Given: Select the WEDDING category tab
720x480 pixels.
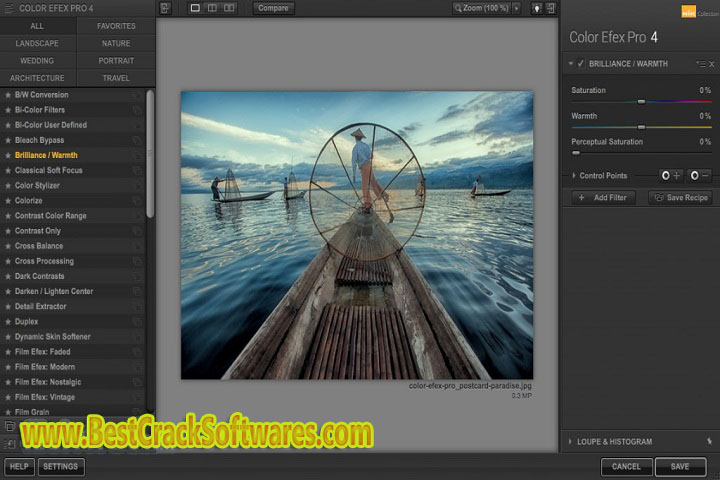Looking at the screenshot, I should point(38,61).
